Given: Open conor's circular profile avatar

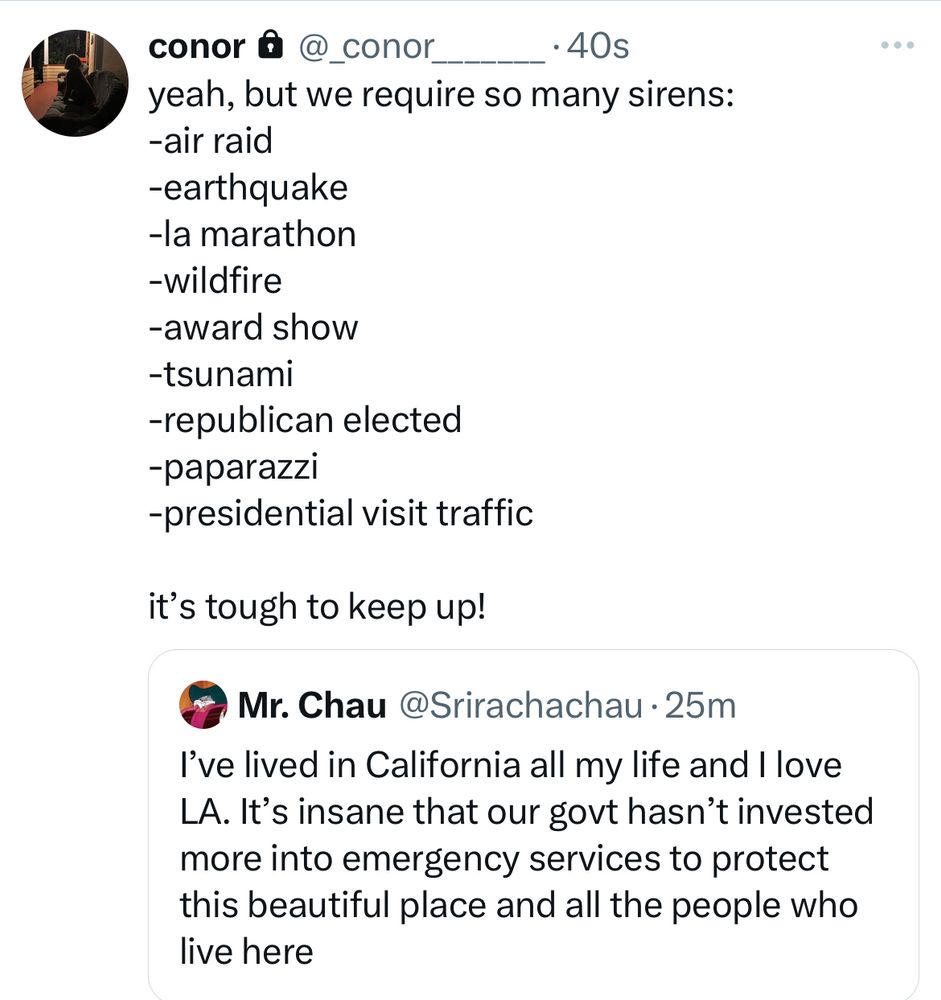Looking at the screenshot, I should coord(75,83).
